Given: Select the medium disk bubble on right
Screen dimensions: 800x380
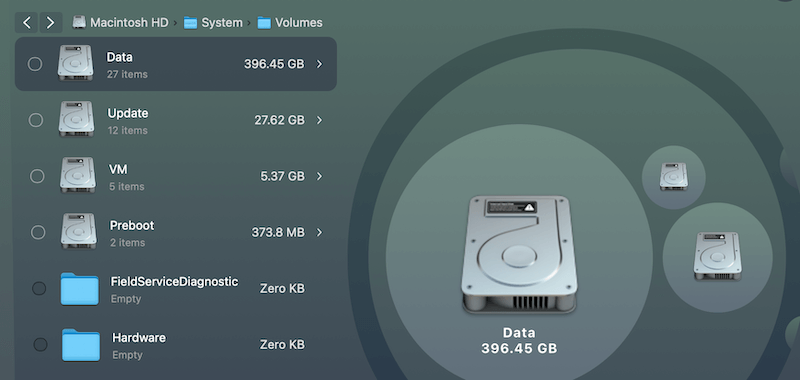Looking at the screenshot, I should pyautogui.click(x=717, y=257).
